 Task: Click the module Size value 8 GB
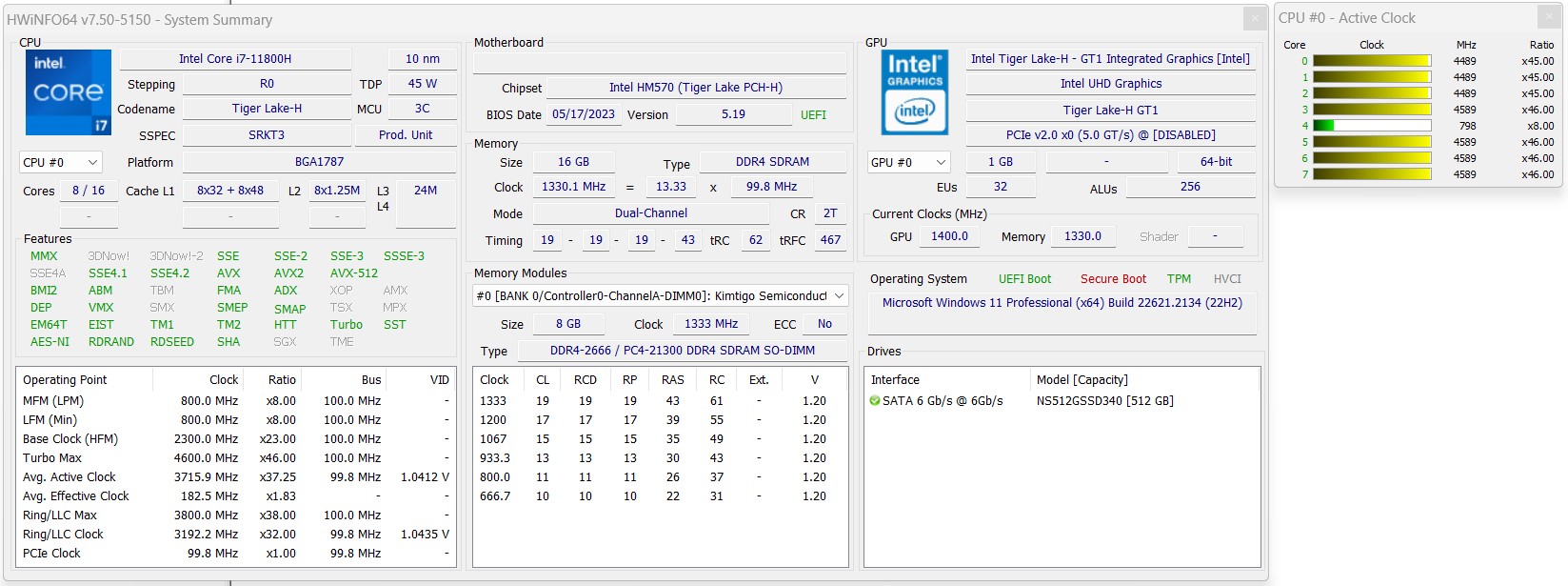pyautogui.click(x=568, y=324)
